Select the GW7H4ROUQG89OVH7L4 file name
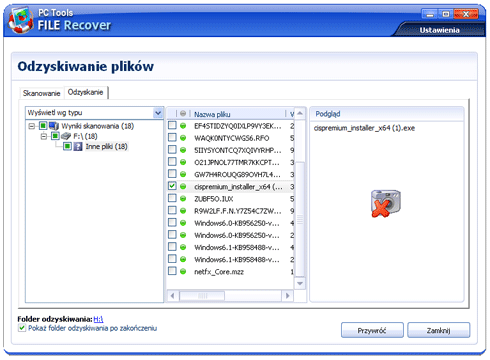The image size is (490, 360). 237,174
